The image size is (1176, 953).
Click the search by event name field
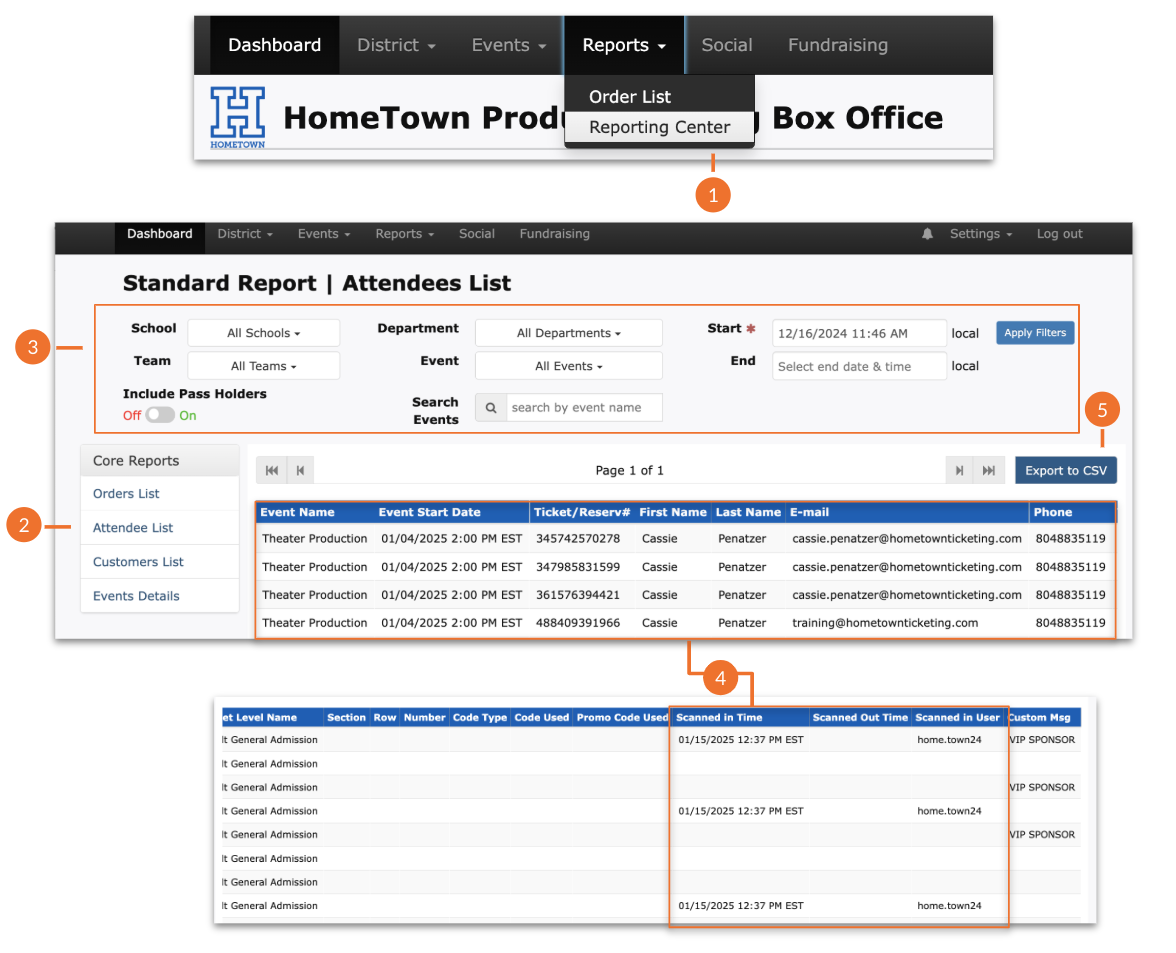[x=583, y=408]
